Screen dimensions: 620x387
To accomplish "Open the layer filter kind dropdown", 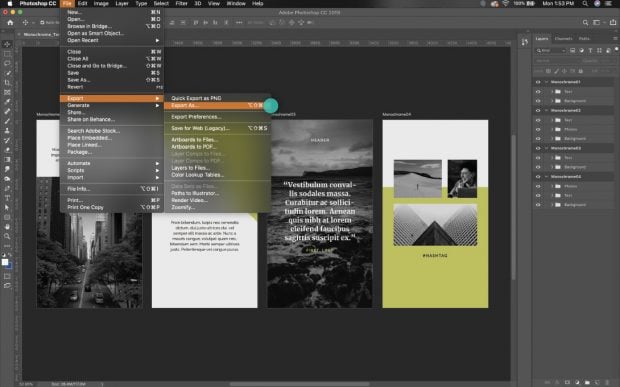I will pyautogui.click(x=551, y=51).
